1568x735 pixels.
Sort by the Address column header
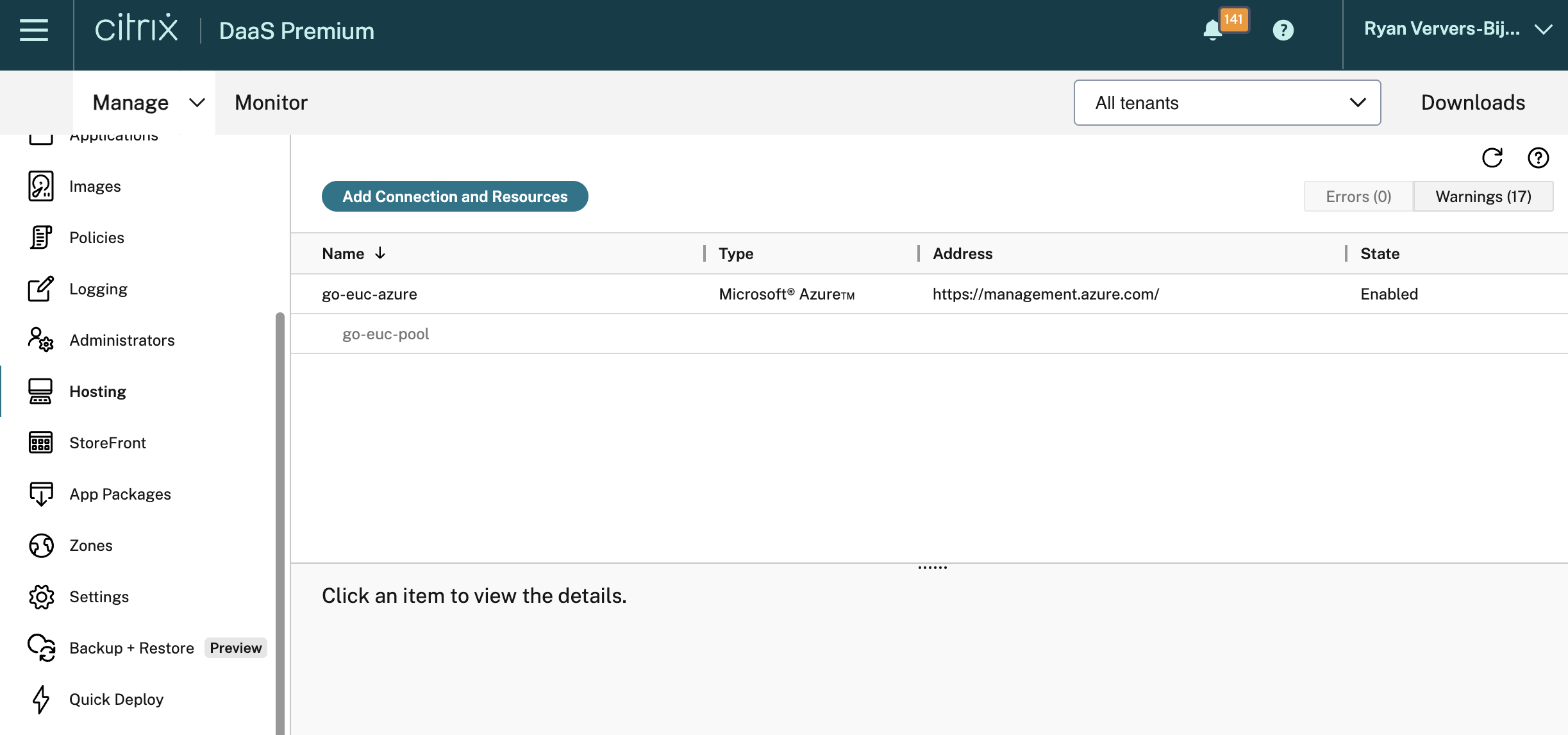coord(962,253)
